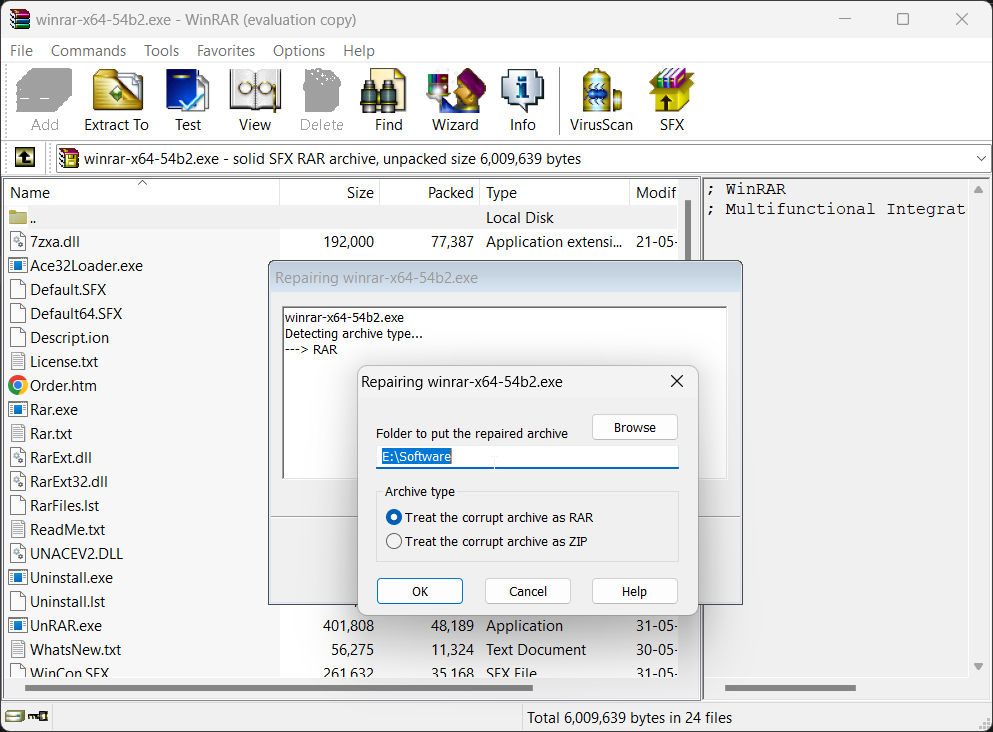The width and height of the screenshot is (993, 732).
Task: Click the Help button in dialog
Action: (634, 591)
